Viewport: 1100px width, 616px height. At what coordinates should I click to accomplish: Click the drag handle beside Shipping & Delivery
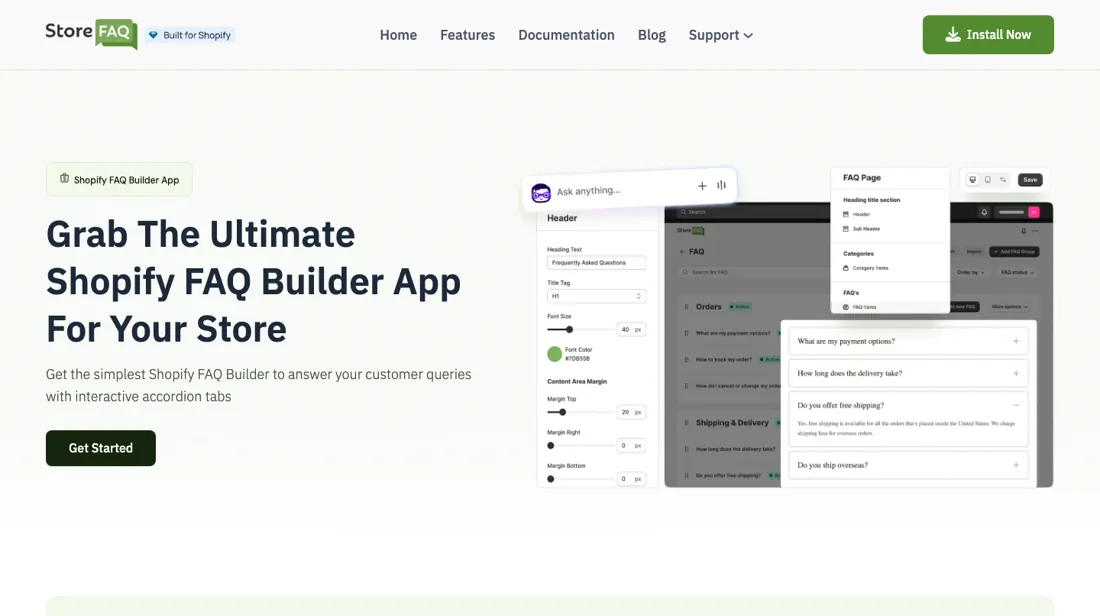(687, 423)
